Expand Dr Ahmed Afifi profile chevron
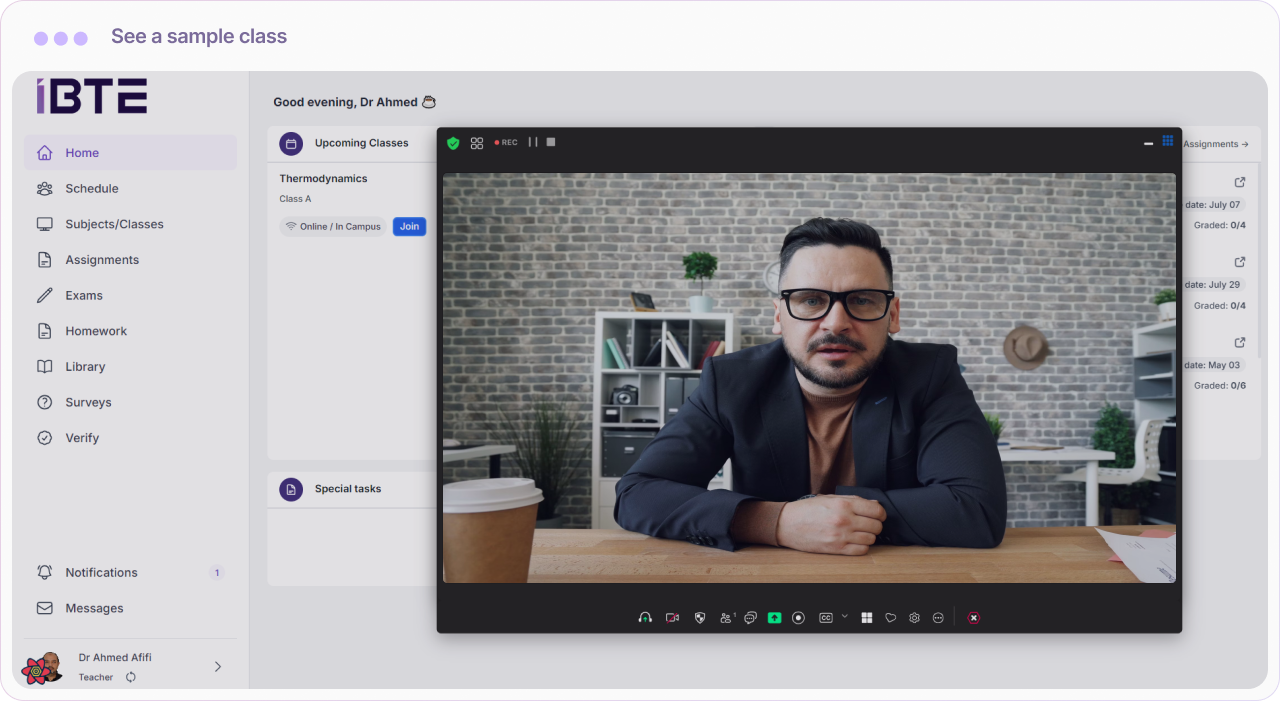This screenshot has width=1280, height=701. pos(218,667)
